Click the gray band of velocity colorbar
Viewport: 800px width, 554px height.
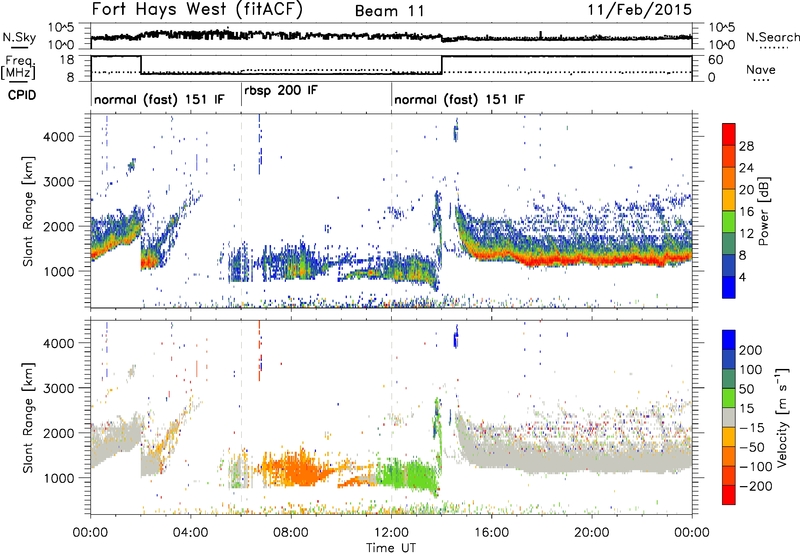point(729,417)
